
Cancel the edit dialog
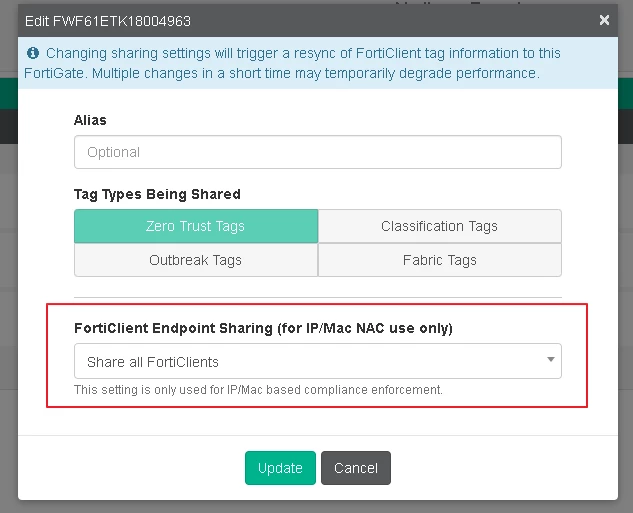pyautogui.click(x=356, y=468)
